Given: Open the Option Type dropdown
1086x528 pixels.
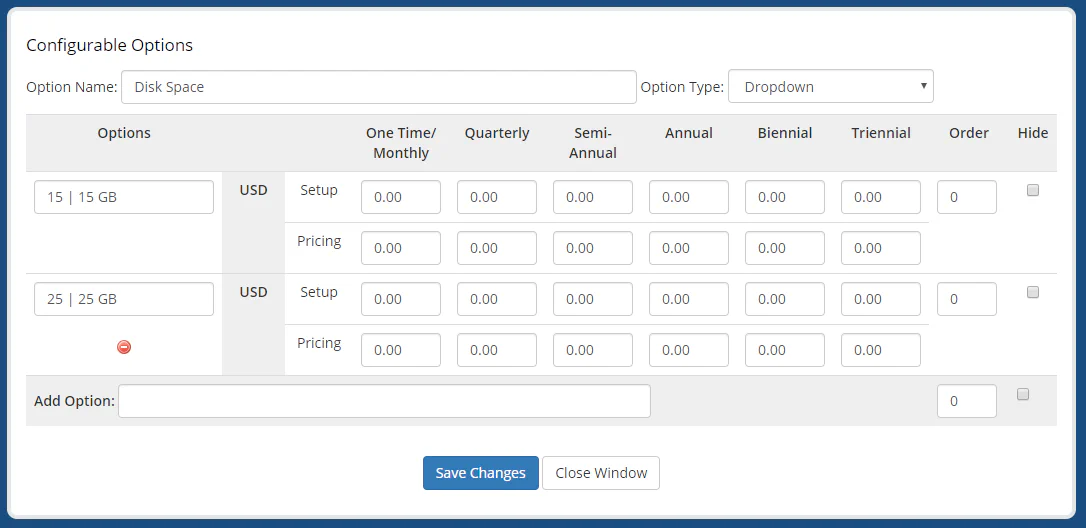Looking at the screenshot, I should coord(830,87).
